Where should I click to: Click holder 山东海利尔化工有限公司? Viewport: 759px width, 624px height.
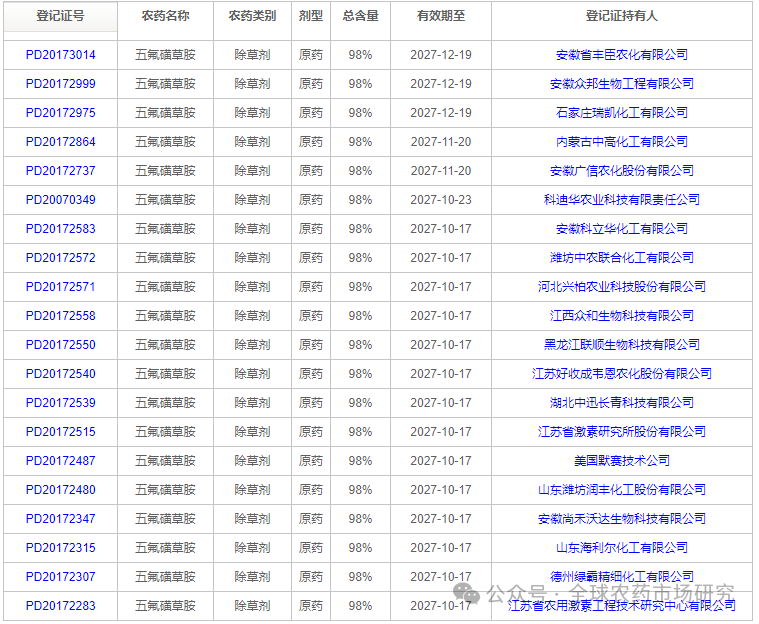[x=622, y=548]
